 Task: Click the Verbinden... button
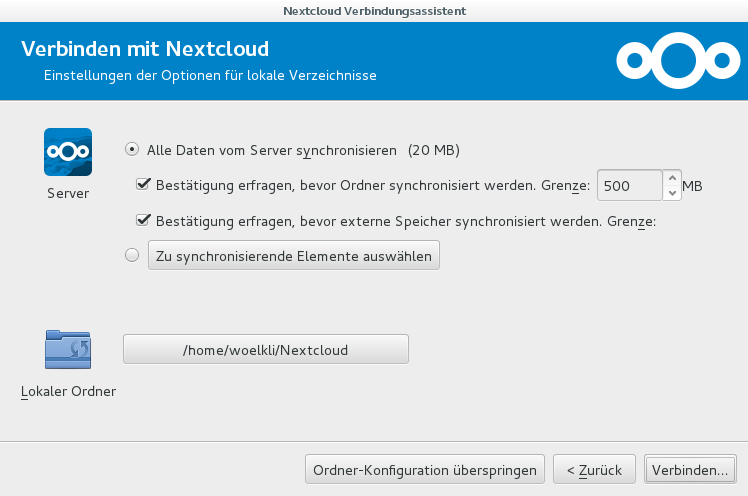690,469
